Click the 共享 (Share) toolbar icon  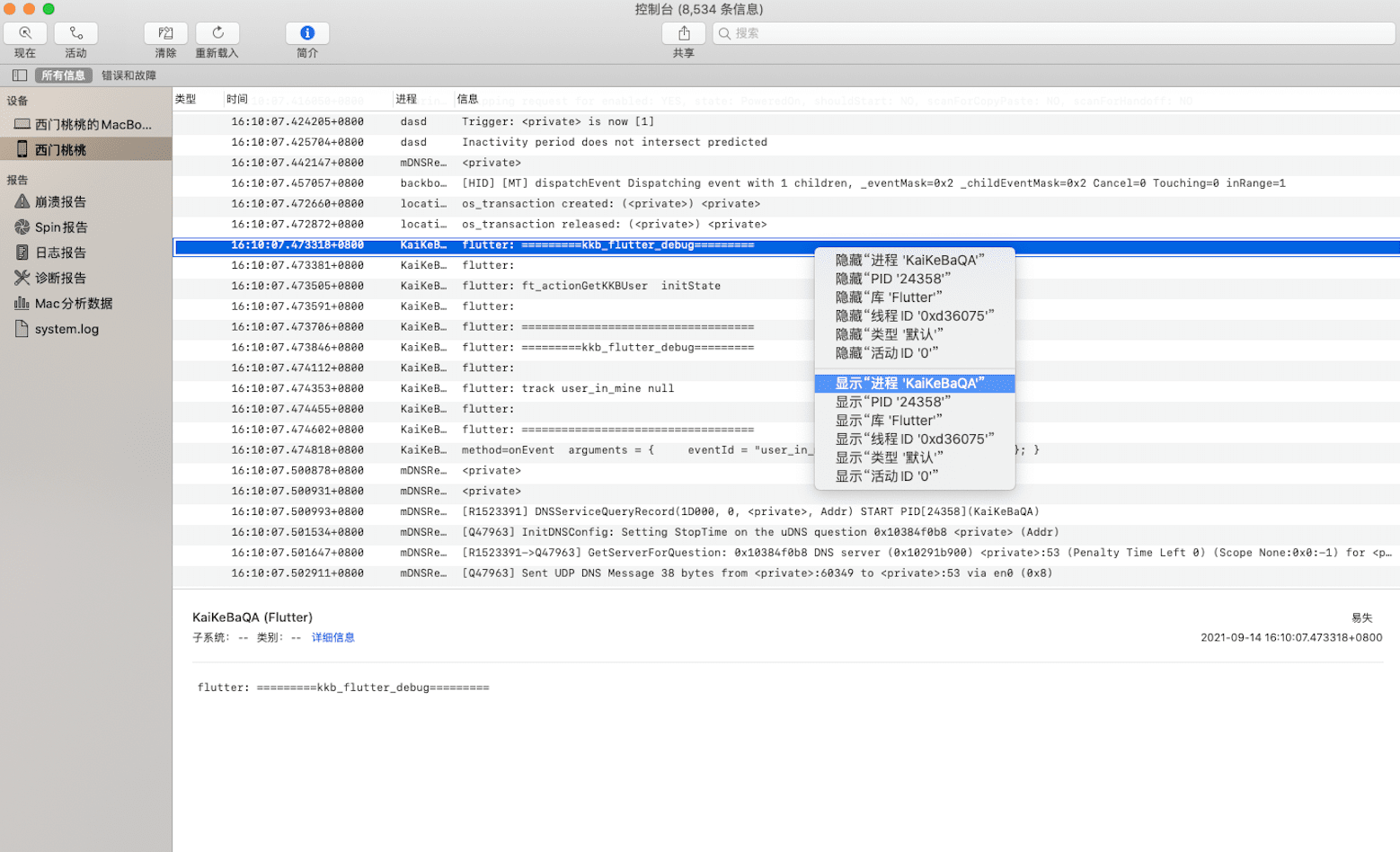[684, 33]
